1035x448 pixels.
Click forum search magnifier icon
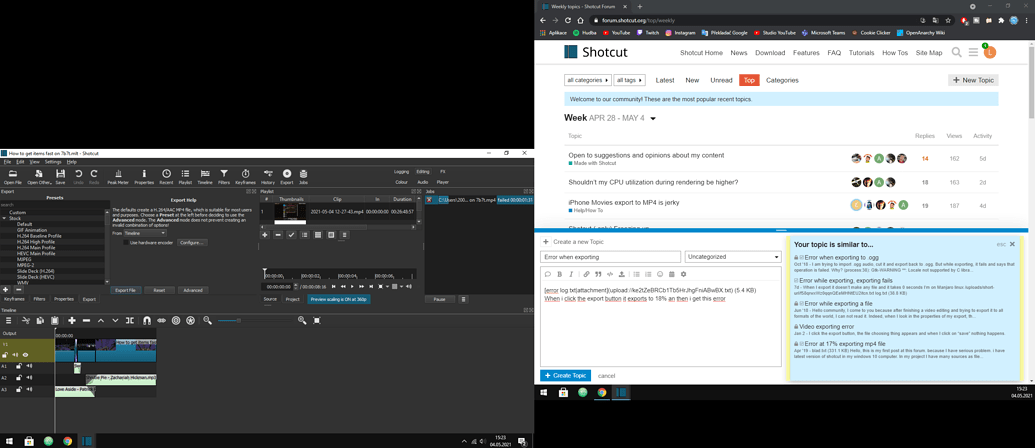tap(956, 52)
